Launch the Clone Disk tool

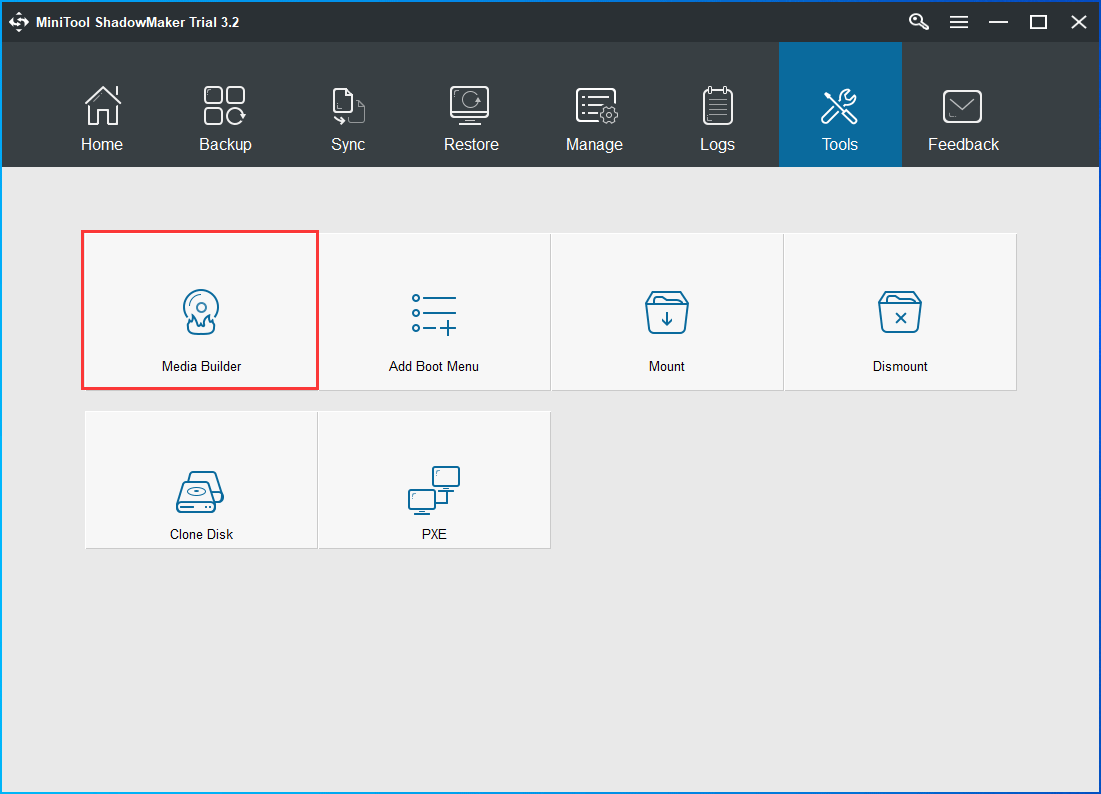click(201, 480)
